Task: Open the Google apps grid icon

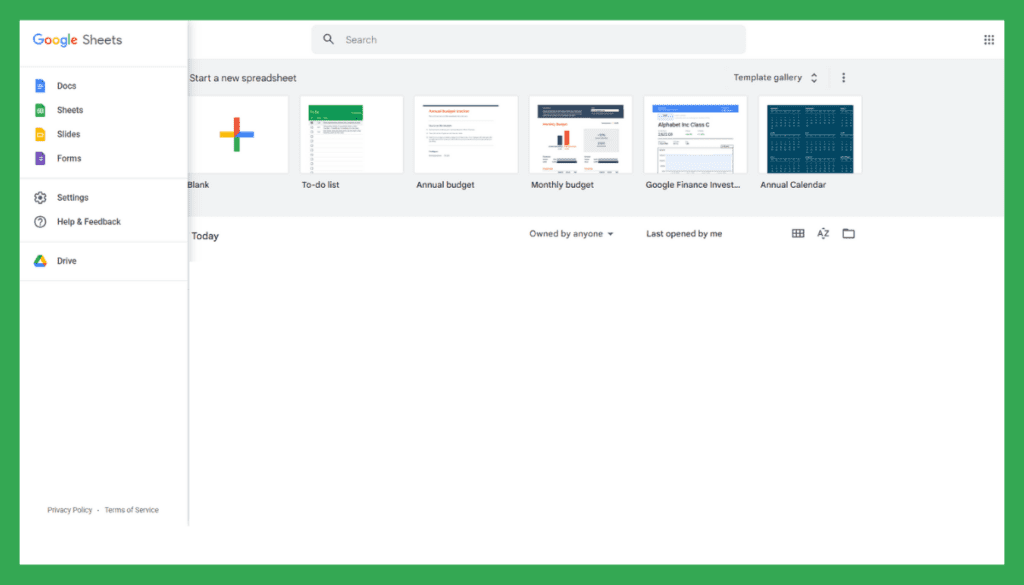Action: [x=989, y=40]
